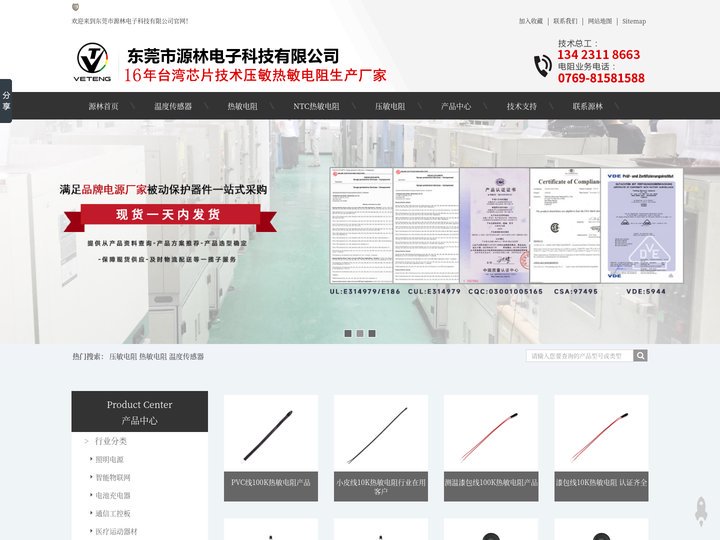Focus the product search input field
Screen dimensions: 720x540
(x=579, y=355)
